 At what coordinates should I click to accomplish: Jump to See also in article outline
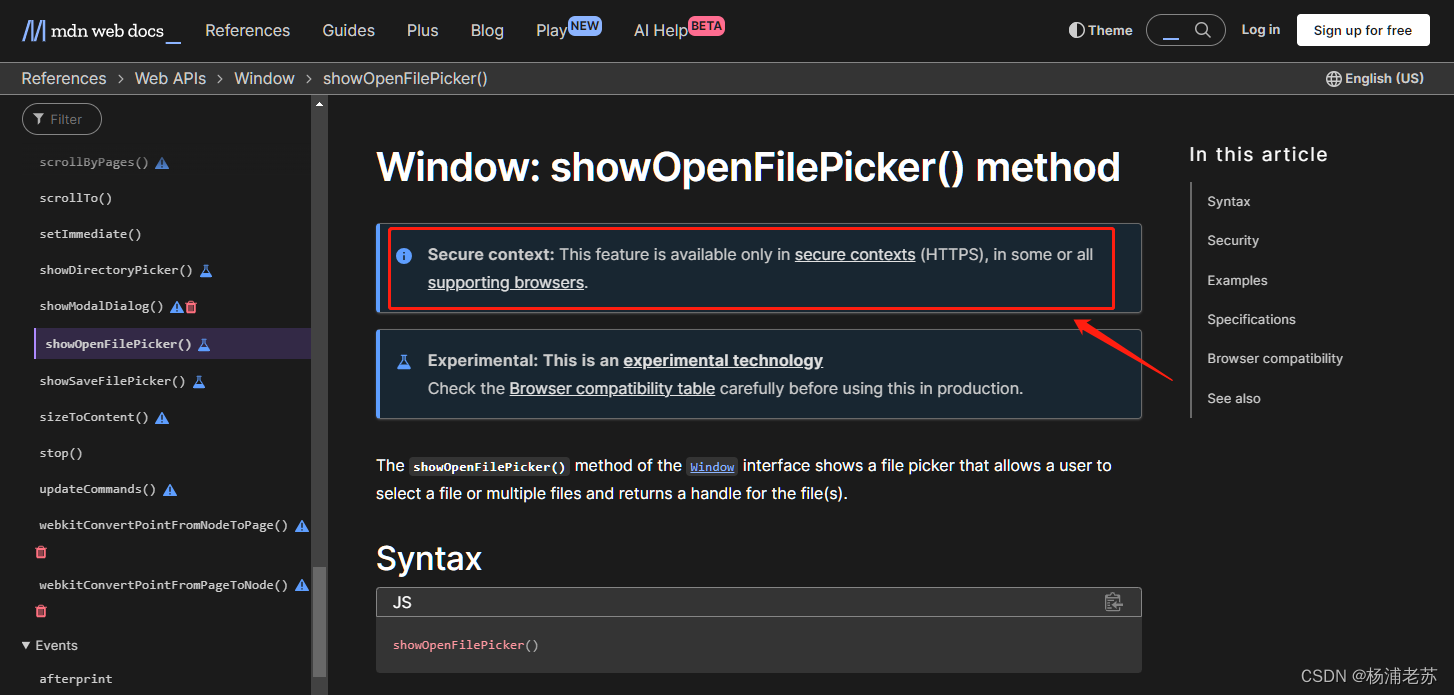tap(1234, 398)
